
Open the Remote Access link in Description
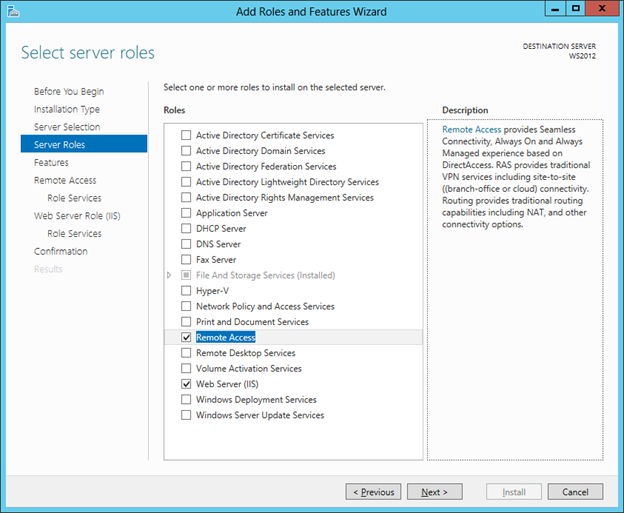[472, 129]
